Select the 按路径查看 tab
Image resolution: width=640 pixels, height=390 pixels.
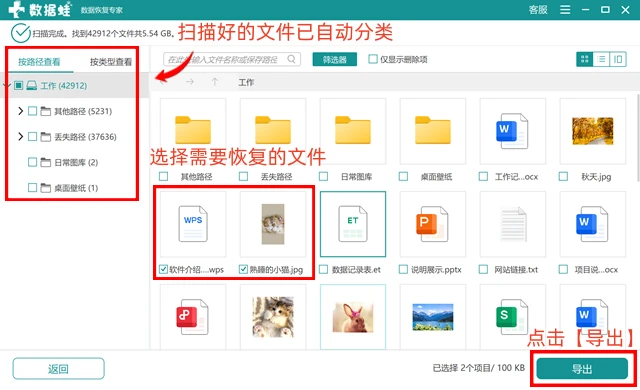click(x=39, y=62)
